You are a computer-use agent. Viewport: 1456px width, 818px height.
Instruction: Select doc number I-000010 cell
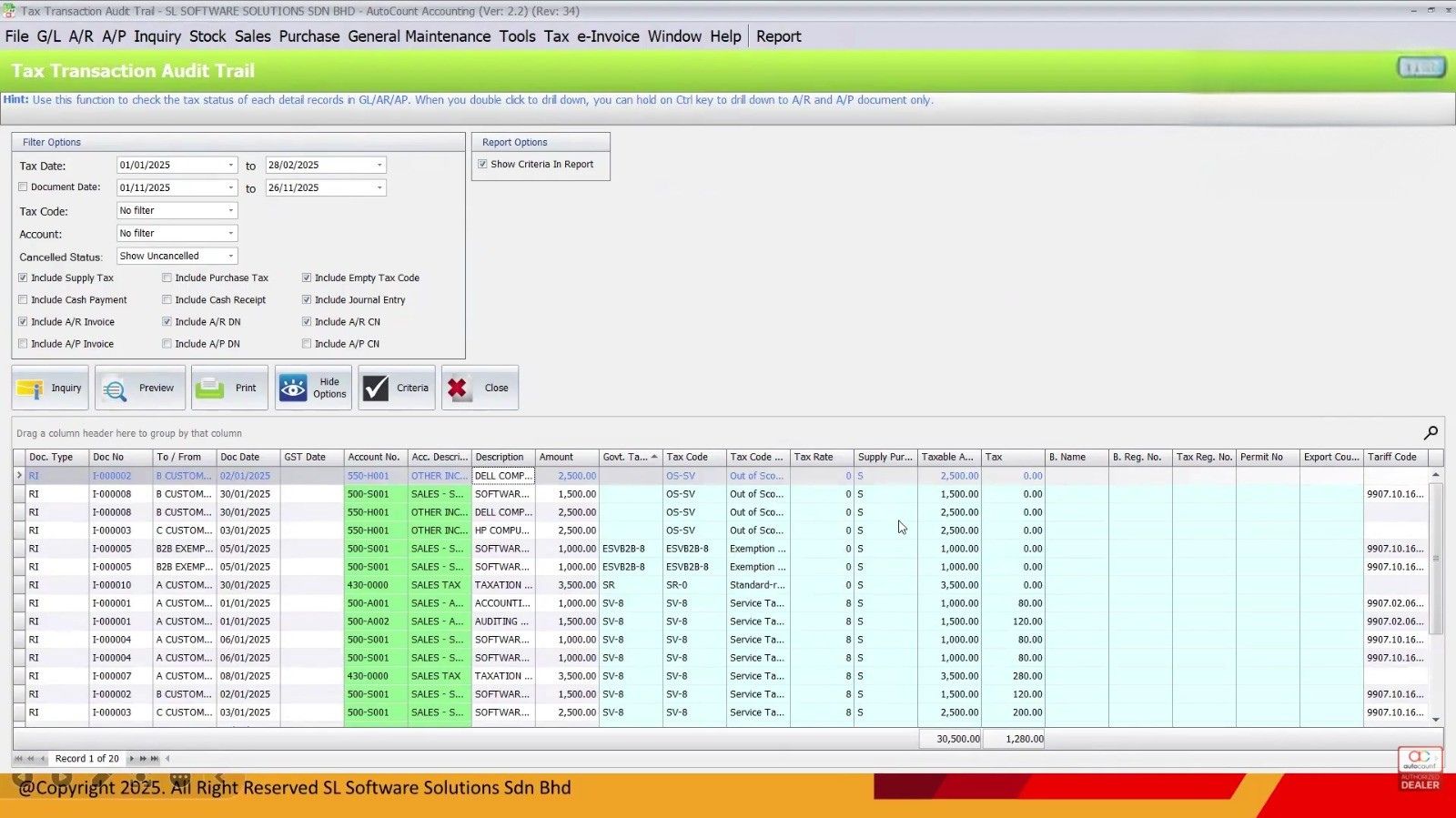[x=121, y=585]
